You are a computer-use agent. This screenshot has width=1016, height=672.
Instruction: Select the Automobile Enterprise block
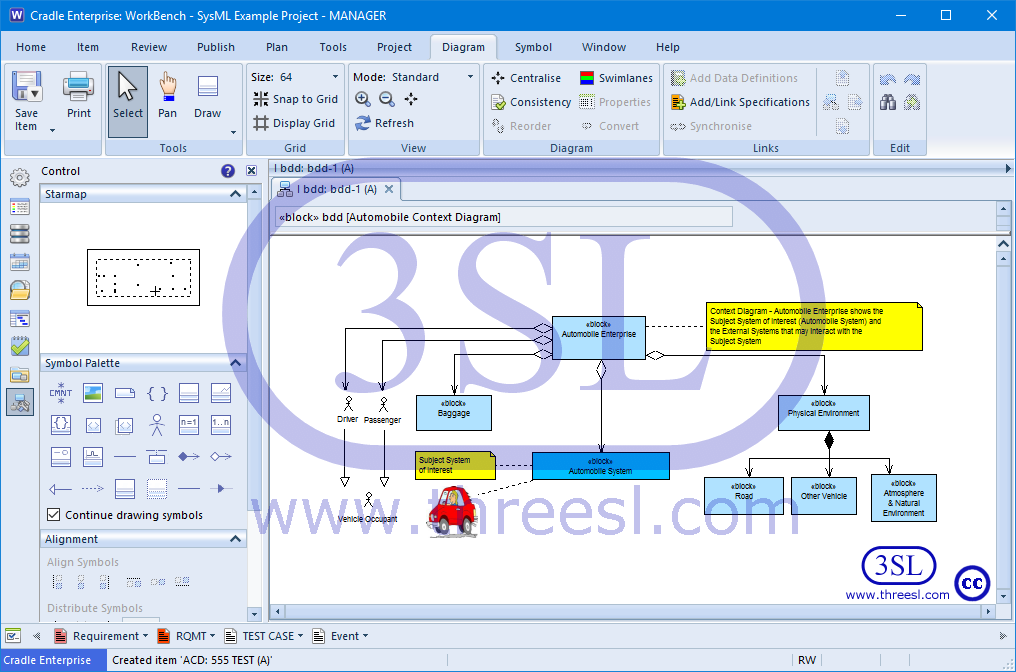pyautogui.click(x=599, y=338)
